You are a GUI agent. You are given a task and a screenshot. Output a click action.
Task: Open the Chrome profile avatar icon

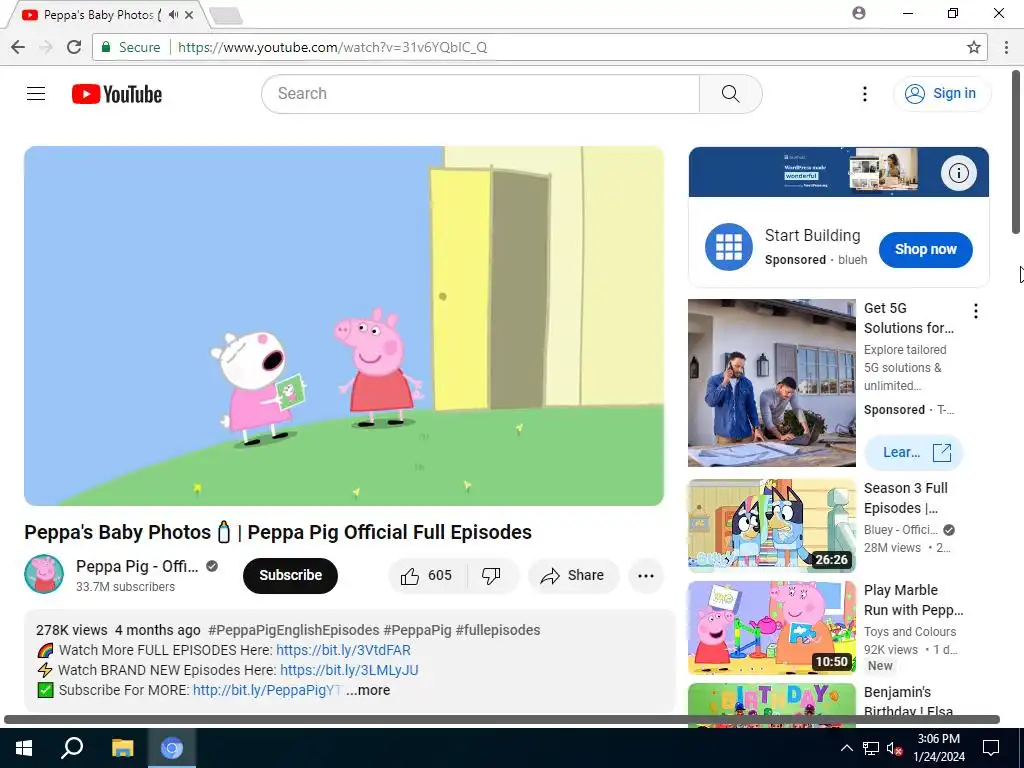point(859,13)
